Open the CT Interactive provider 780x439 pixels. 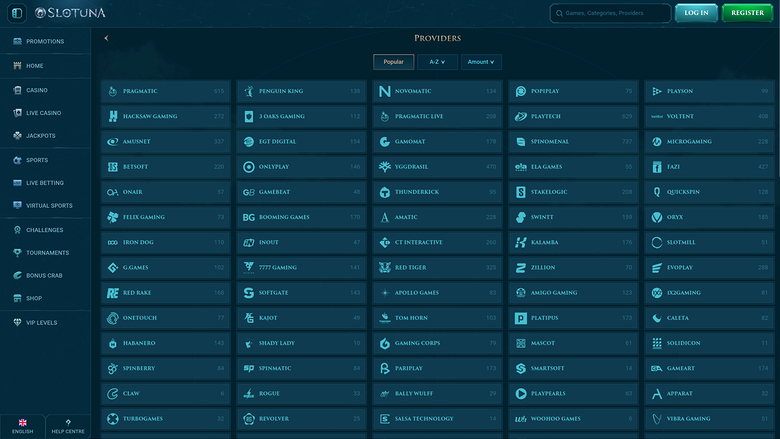pos(437,242)
